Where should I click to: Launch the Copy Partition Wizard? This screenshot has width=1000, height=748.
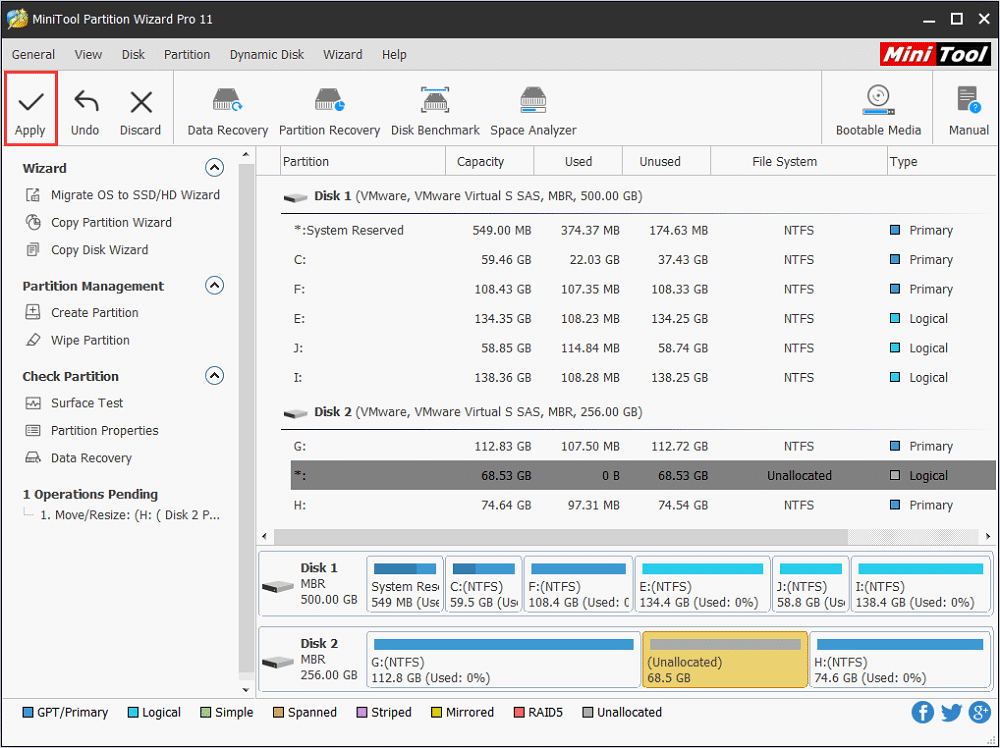tap(99, 223)
